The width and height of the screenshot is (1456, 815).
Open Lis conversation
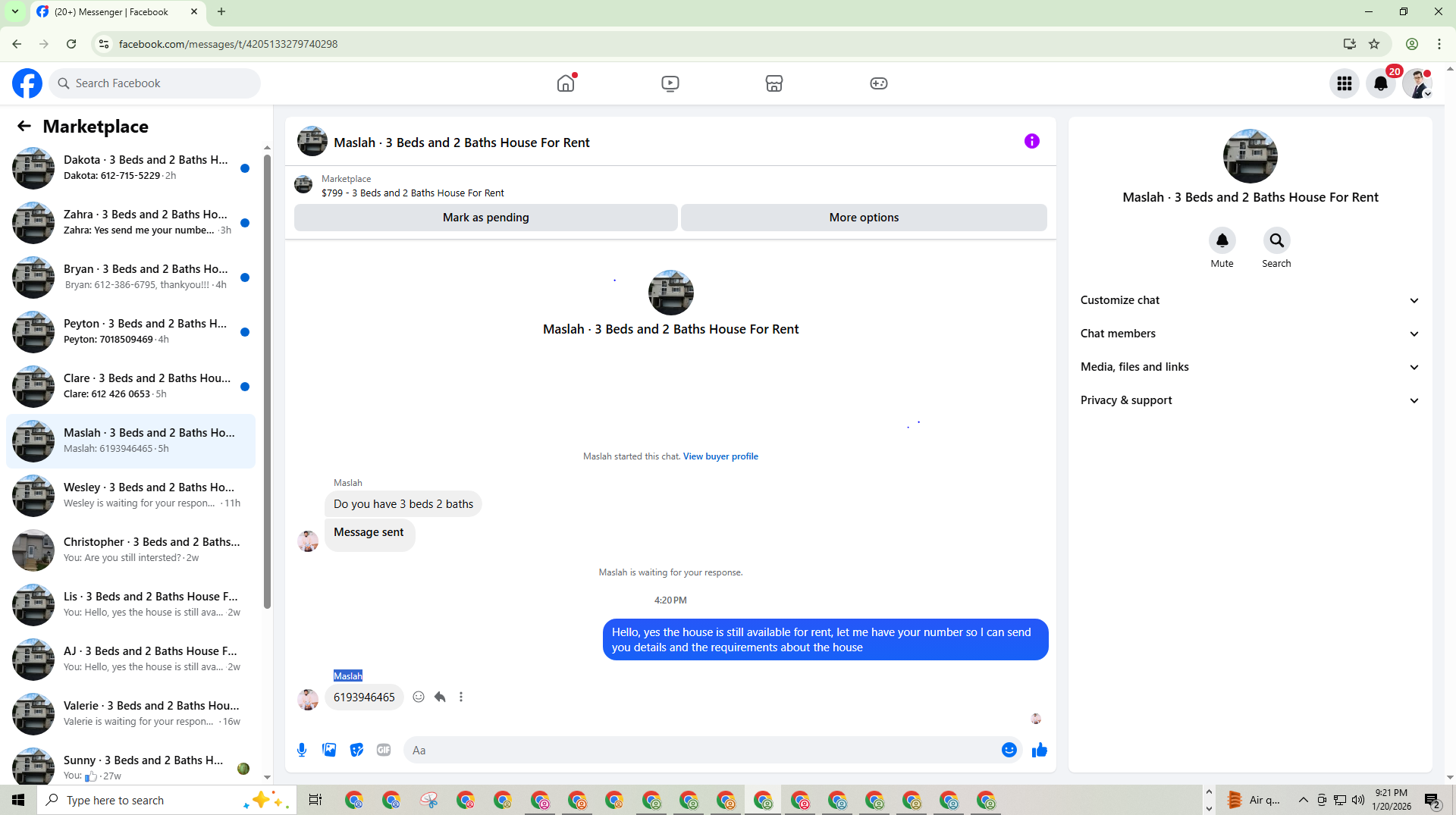(x=130, y=605)
